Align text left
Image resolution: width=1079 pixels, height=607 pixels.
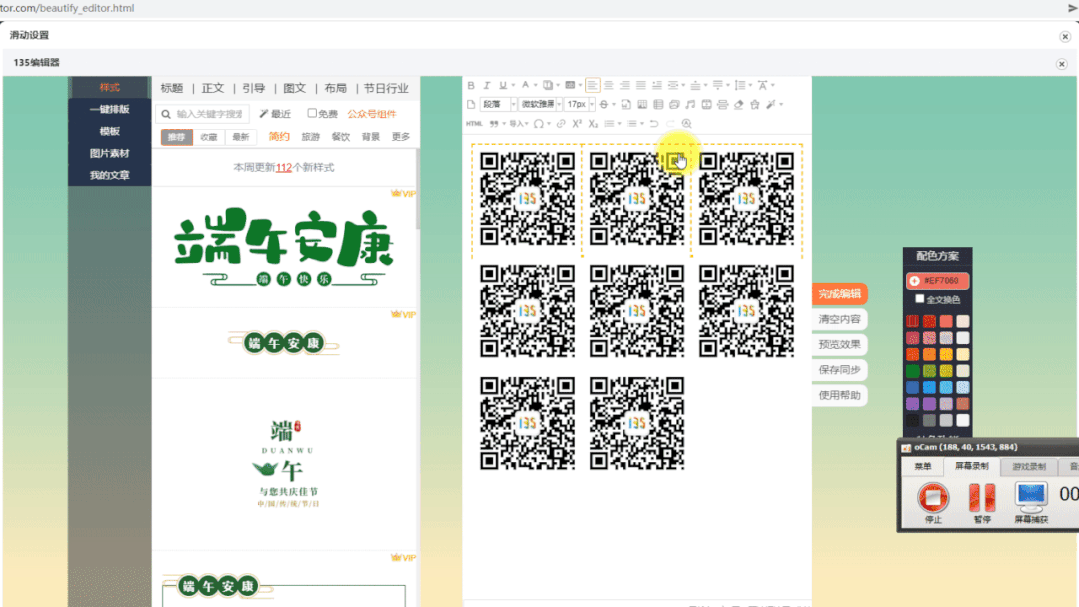(x=592, y=85)
